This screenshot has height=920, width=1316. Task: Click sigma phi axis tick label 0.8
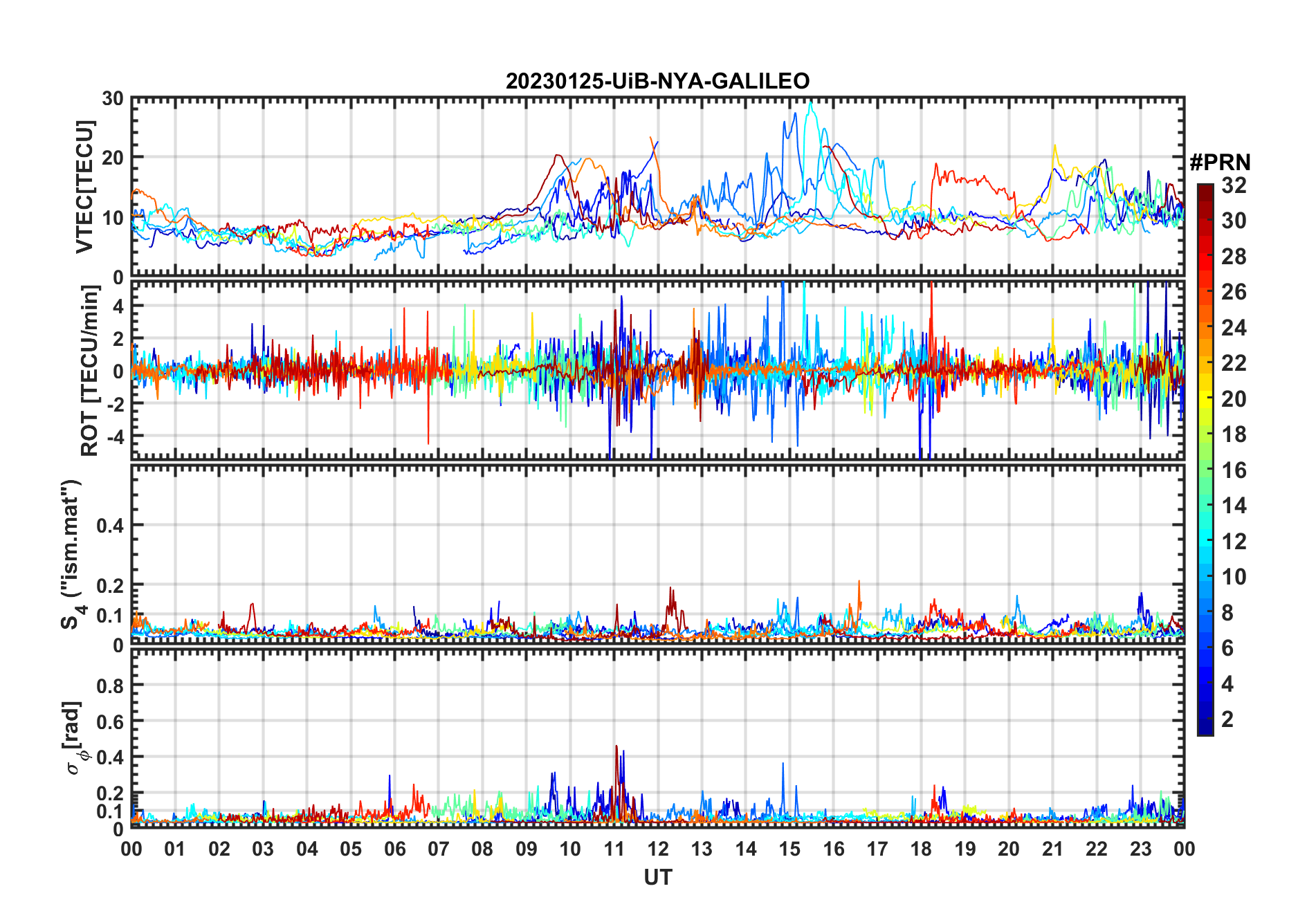(110, 686)
